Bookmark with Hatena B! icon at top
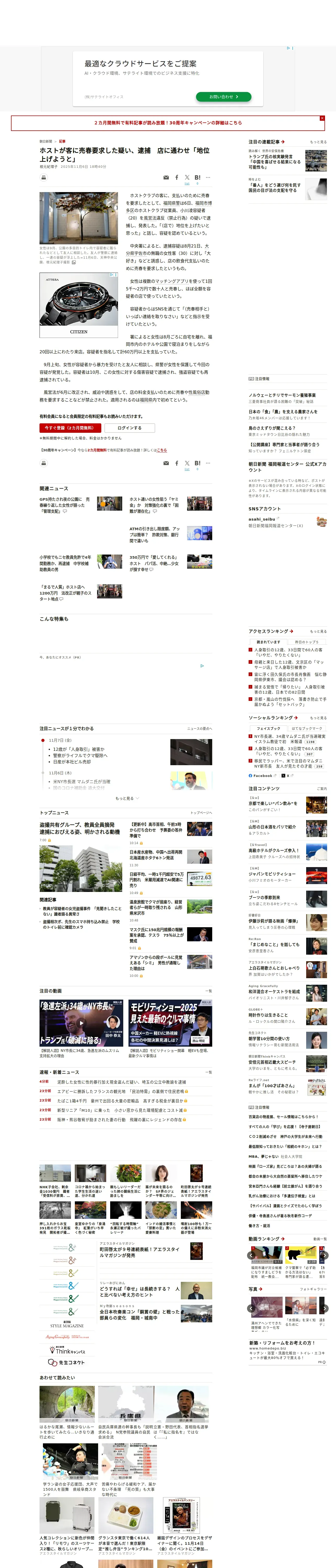This screenshot has width=336, height=1568. point(198,178)
